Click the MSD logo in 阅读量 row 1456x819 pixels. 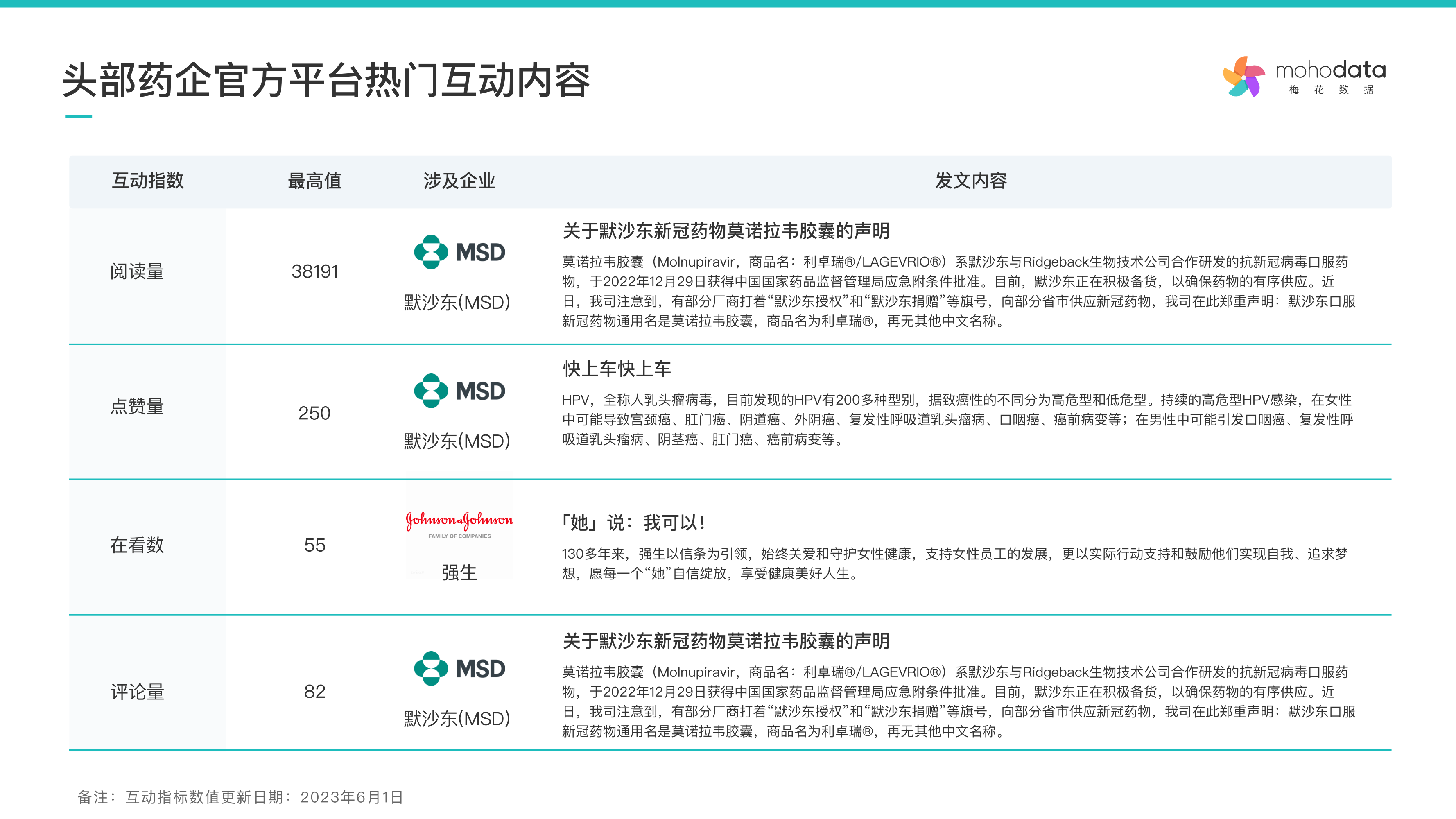click(459, 252)
